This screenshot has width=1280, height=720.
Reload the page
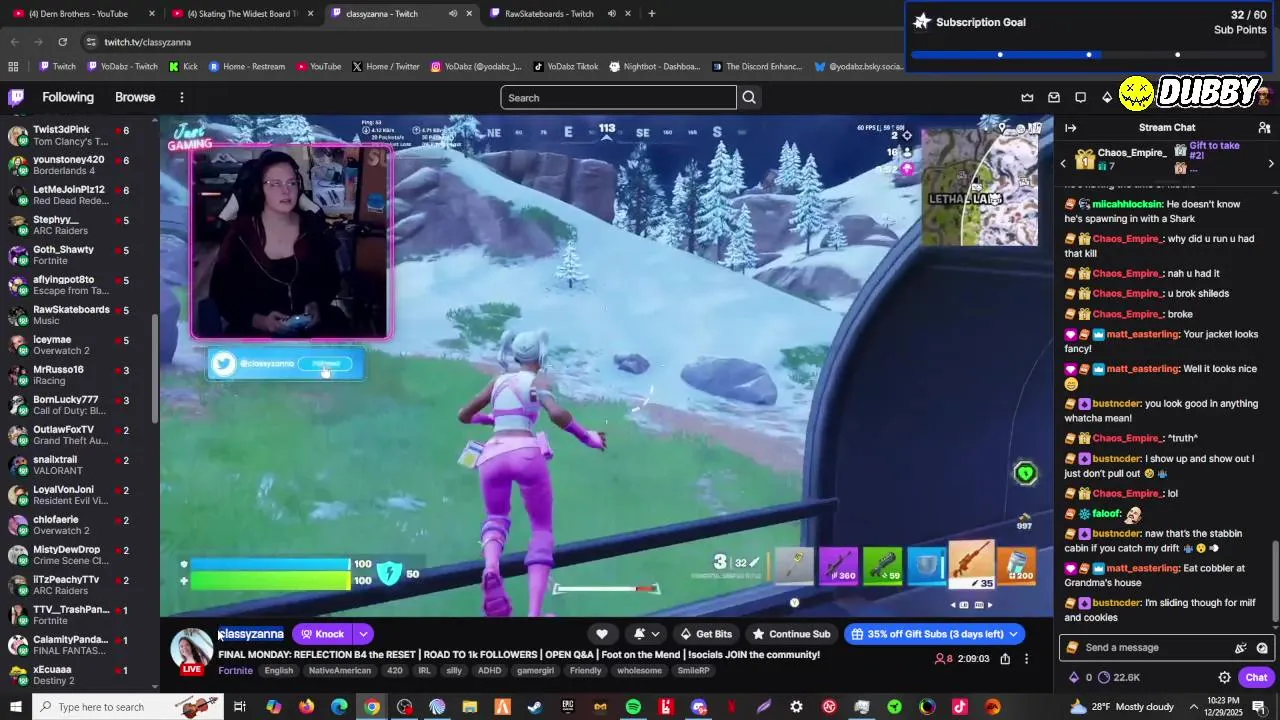coord(62,42)
